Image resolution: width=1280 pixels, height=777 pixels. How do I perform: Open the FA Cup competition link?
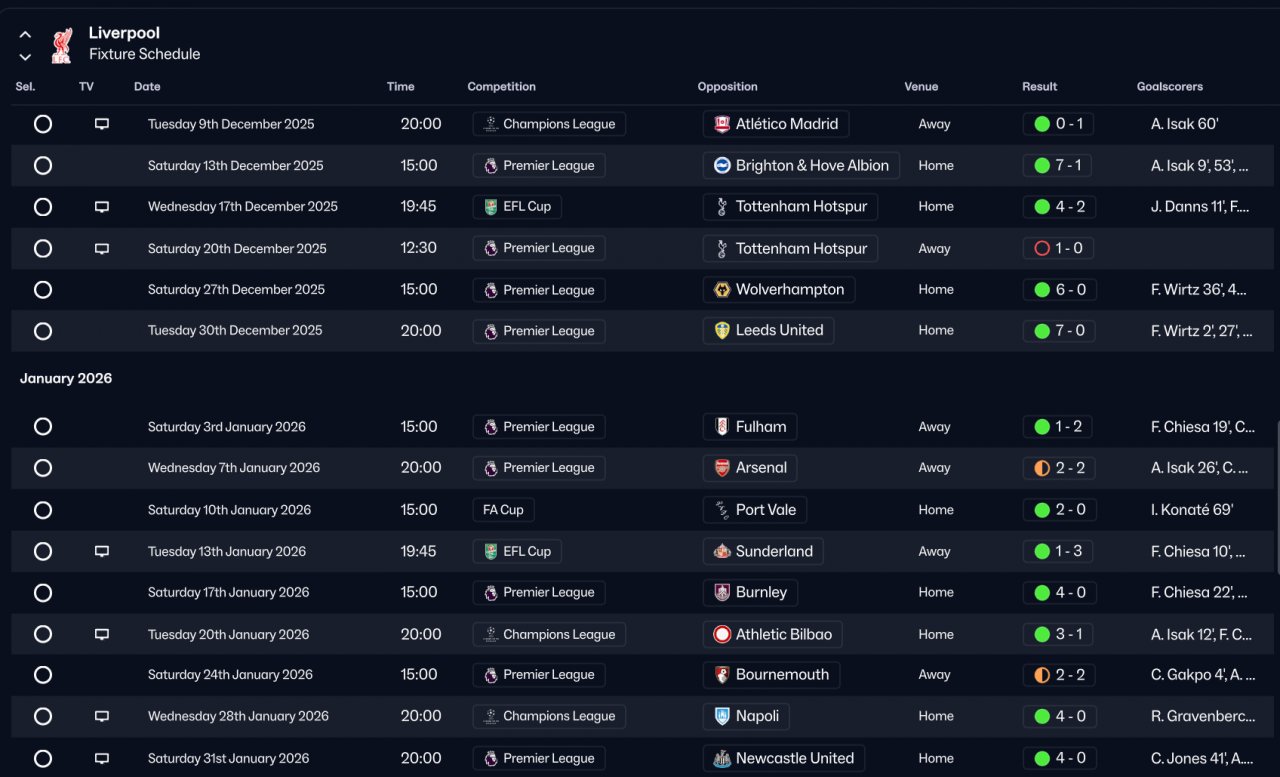tap(503, 510)
